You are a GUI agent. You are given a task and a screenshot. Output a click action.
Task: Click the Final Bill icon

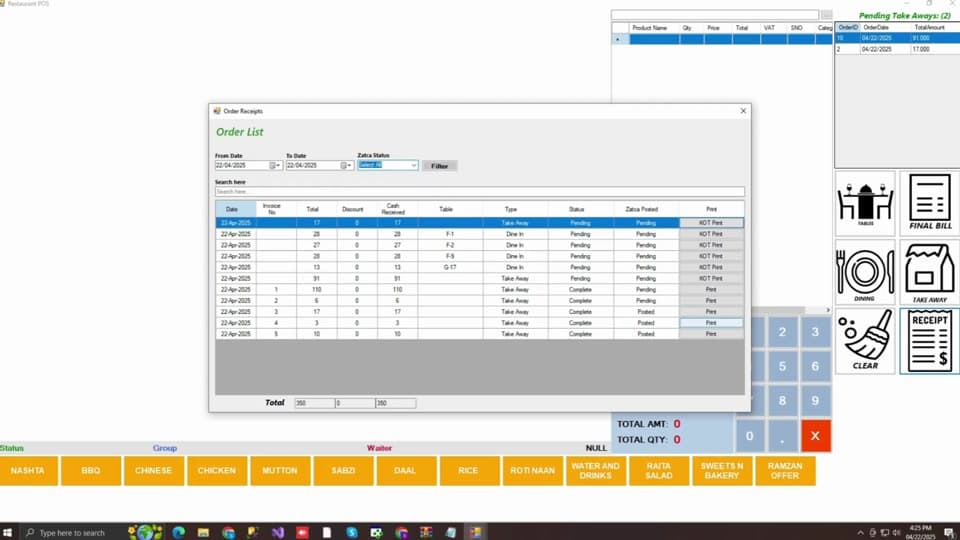(929, 203)
